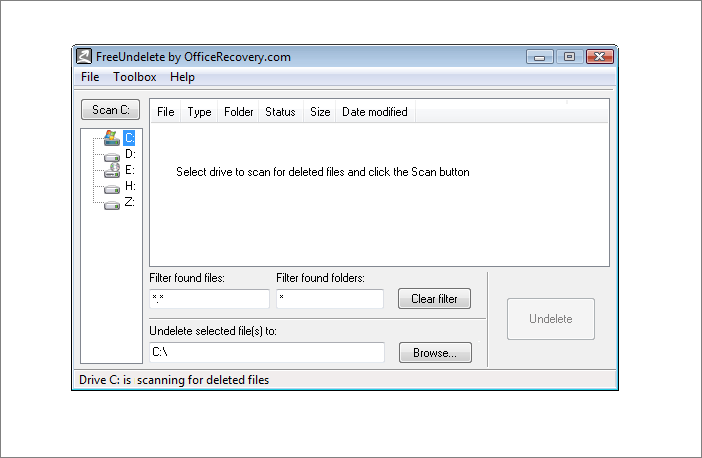Click the E: drive icon in tree
702x458 pixels.
pyautogui.click(x=111, y=170)
